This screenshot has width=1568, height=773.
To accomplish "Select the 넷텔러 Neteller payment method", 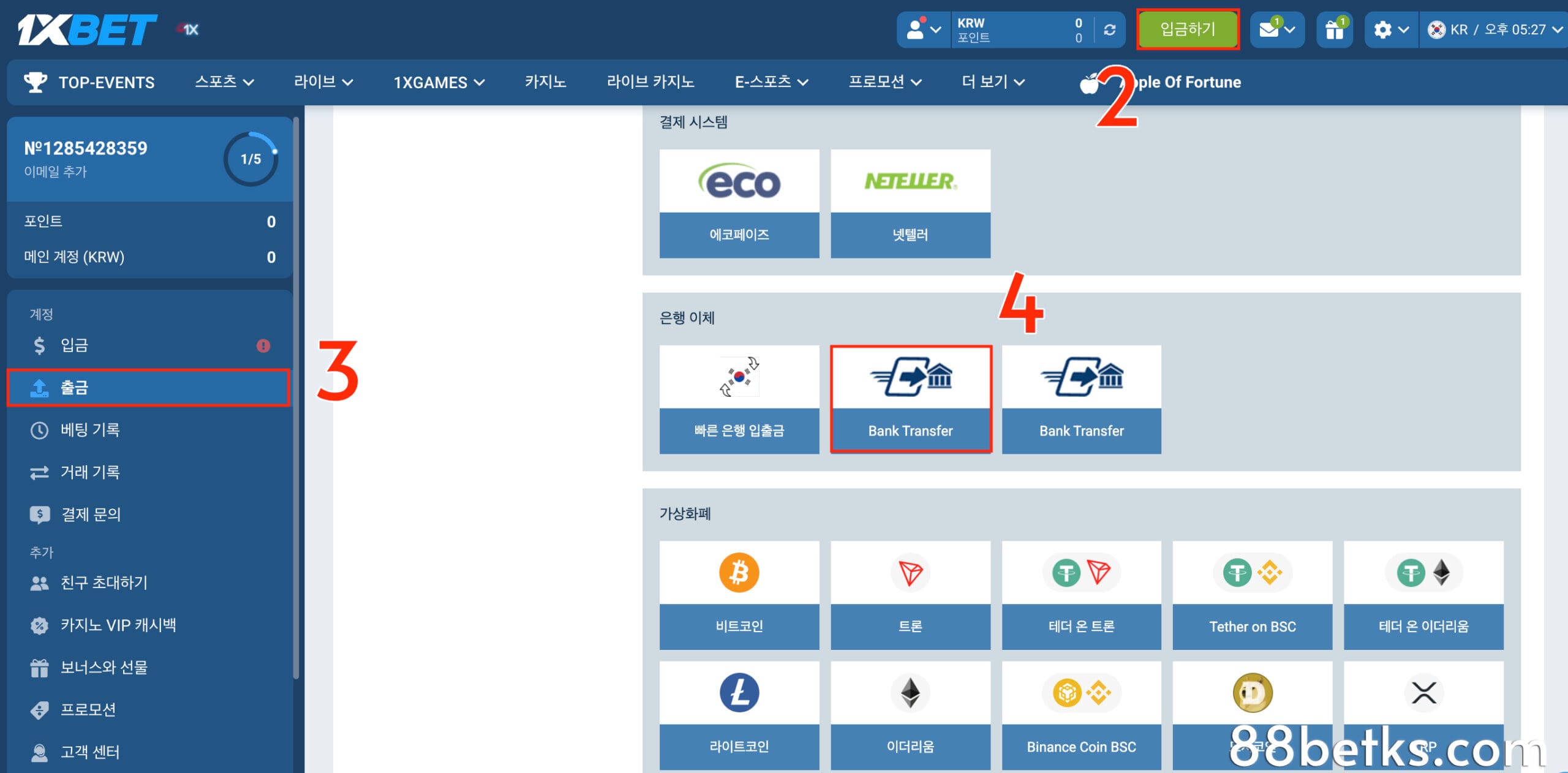I will tap(910, 204).
